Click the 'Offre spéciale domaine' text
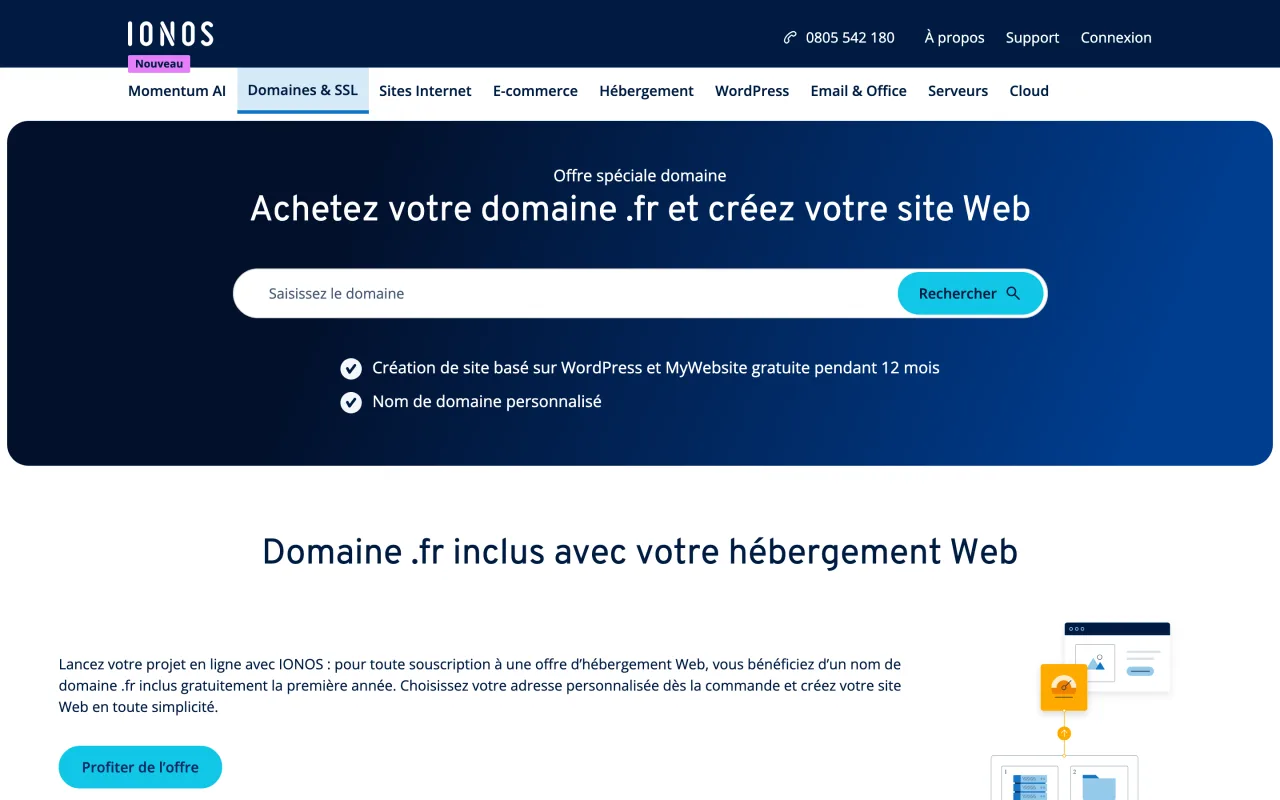Image resolution: width=1280 pixels, height=800 pixels. [640, 176]
